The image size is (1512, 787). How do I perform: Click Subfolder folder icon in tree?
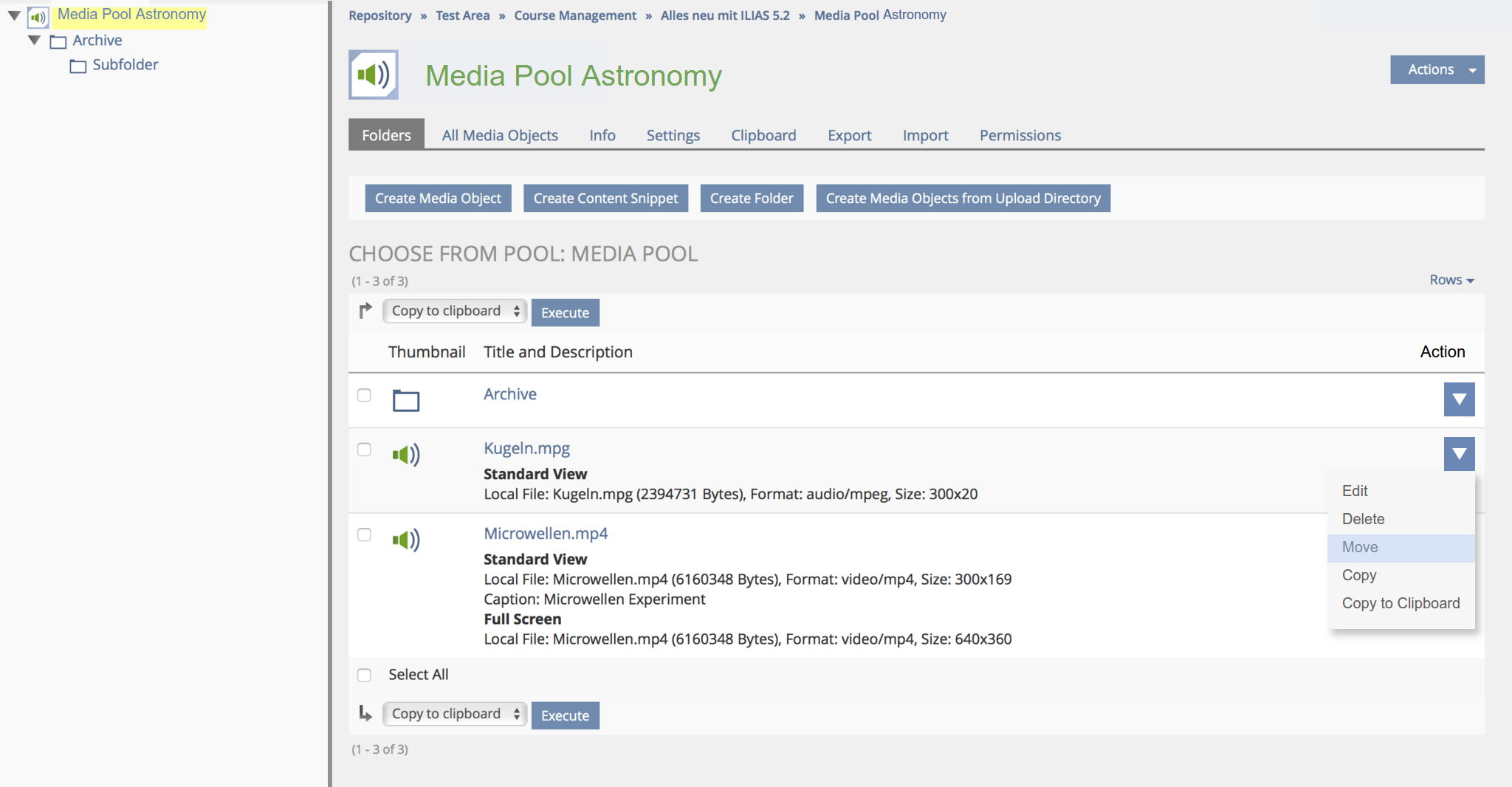point(78,66)
